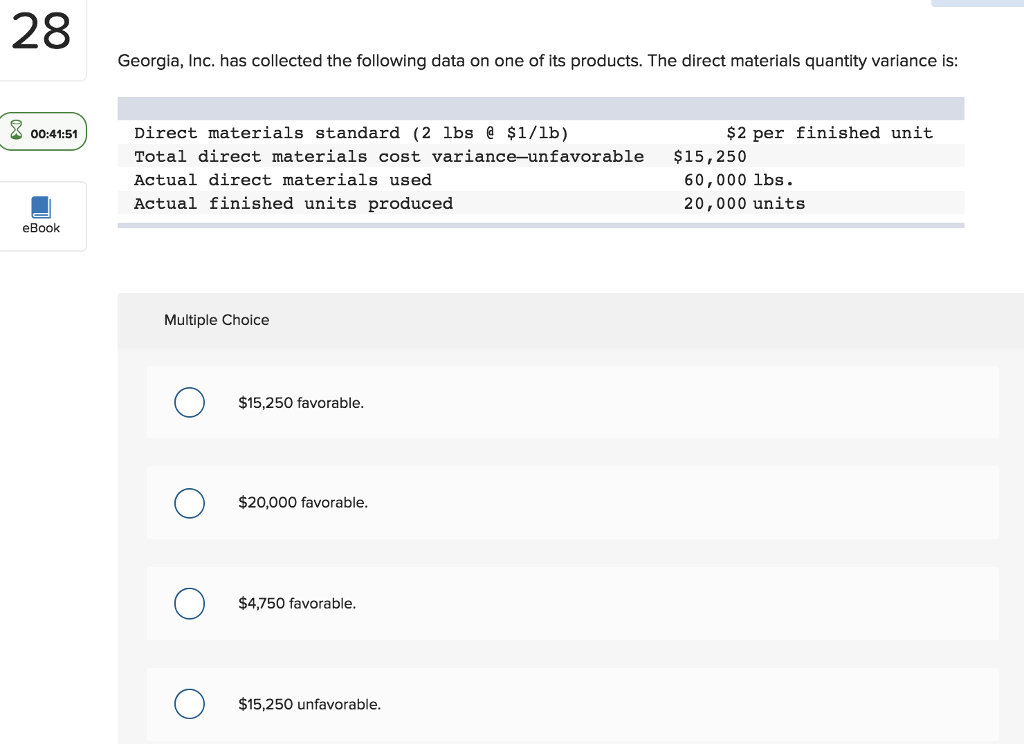Click the "$15,250 favorable." answer text
This screenshot has width=1024, height=744.
click(x=301, y=403)
